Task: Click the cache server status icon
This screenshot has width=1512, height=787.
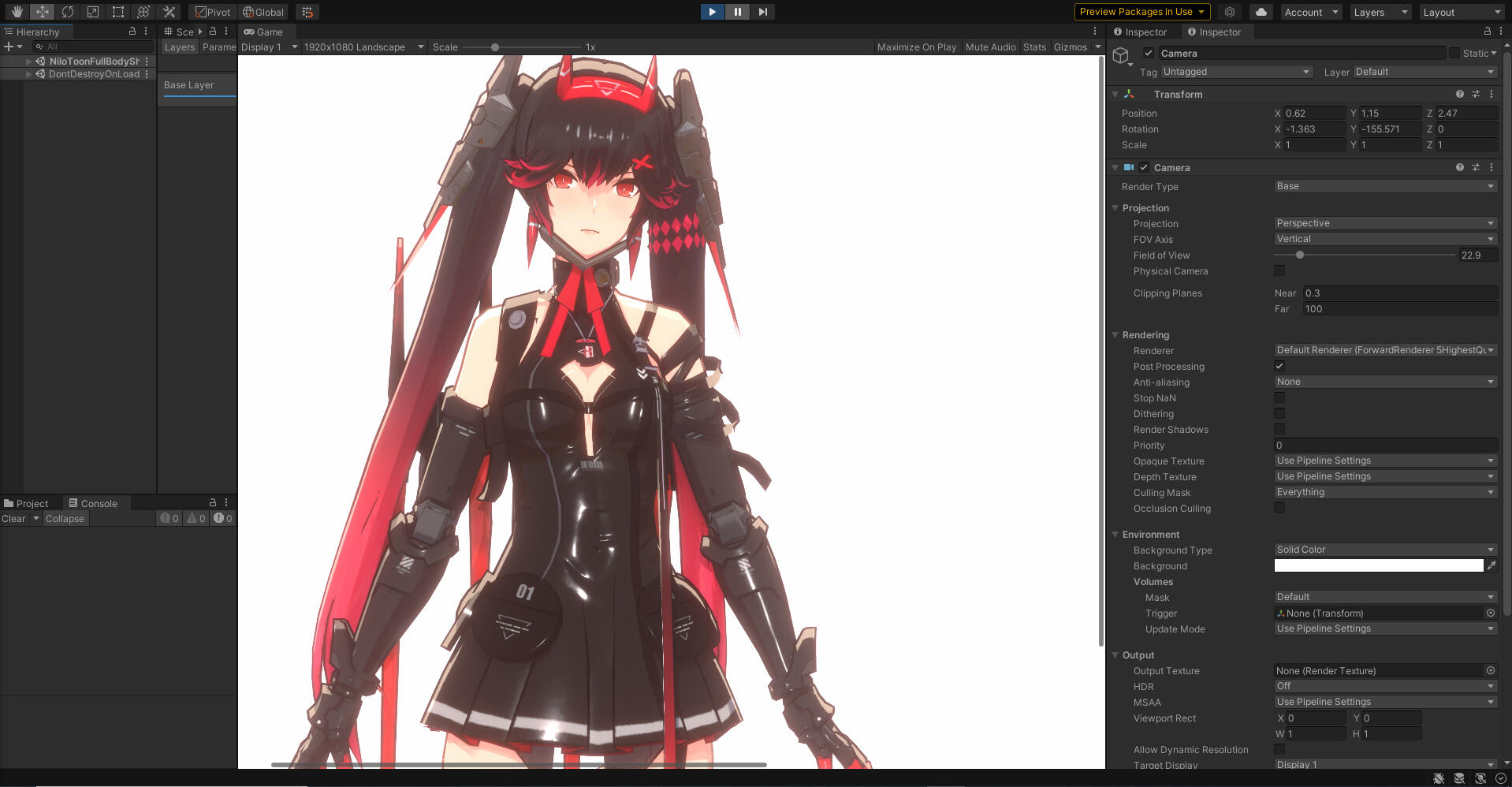Action: click(x=1459, y=778)
